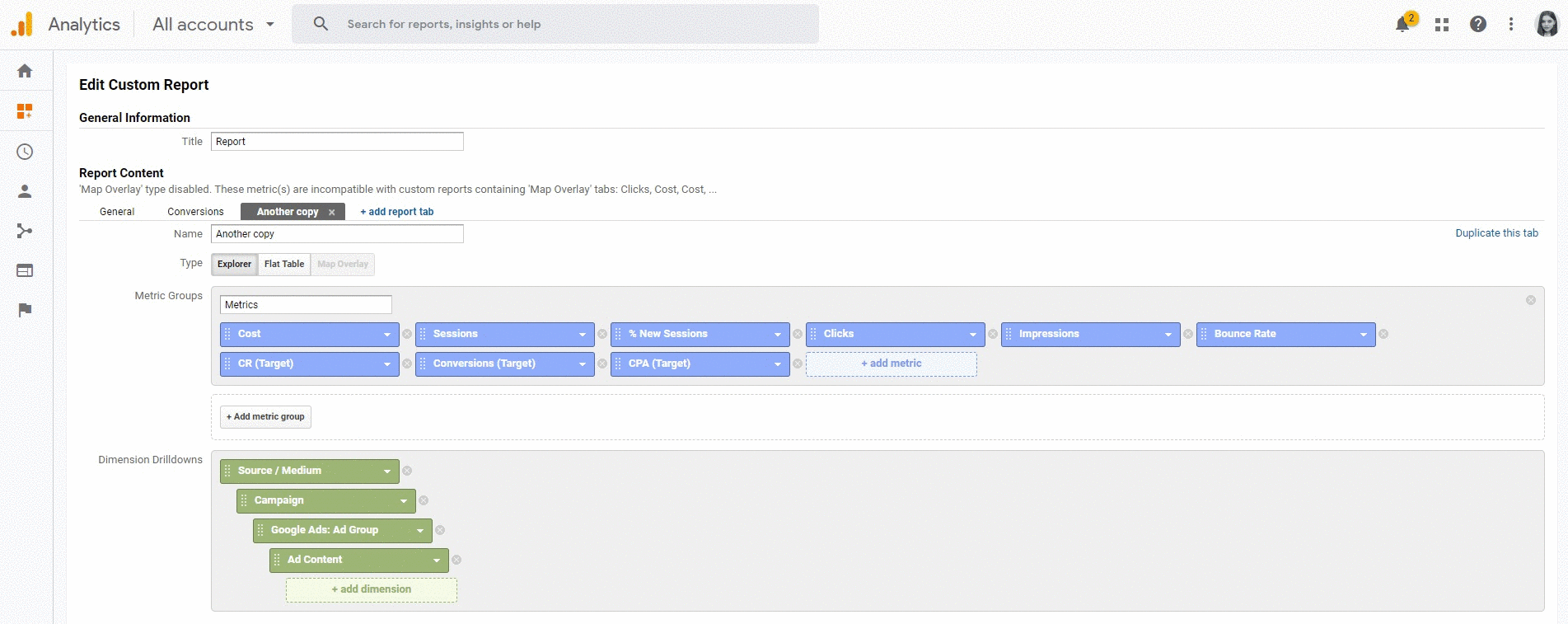Remove the Bounce Rate metric
This screenshot has width=1568, height=624.
[x=1383, y=334]
